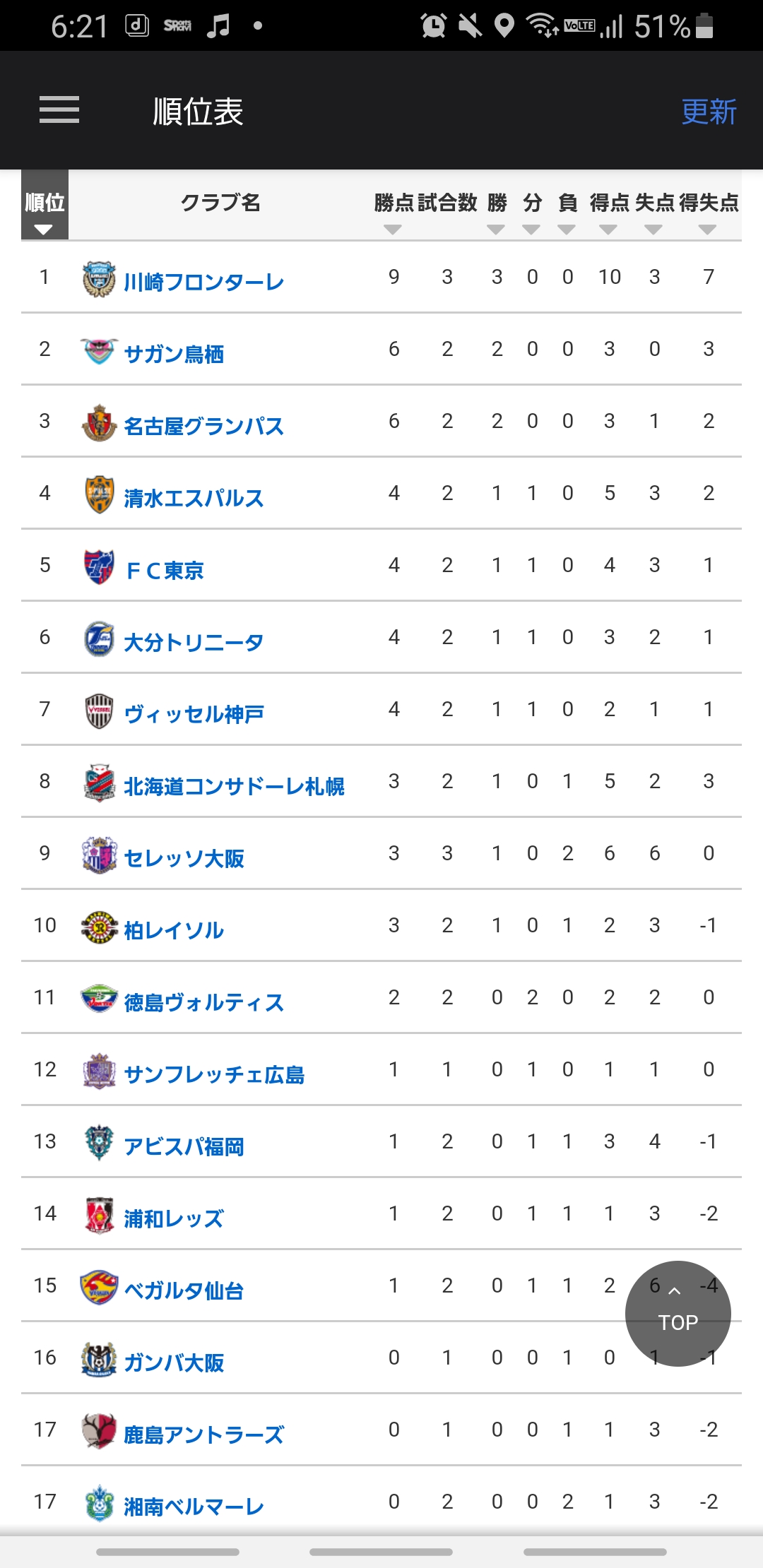This screenshot has width=763, height=1568.
Task: Tap the Nagoya Grampus club crest
Action: coord(99,423)
